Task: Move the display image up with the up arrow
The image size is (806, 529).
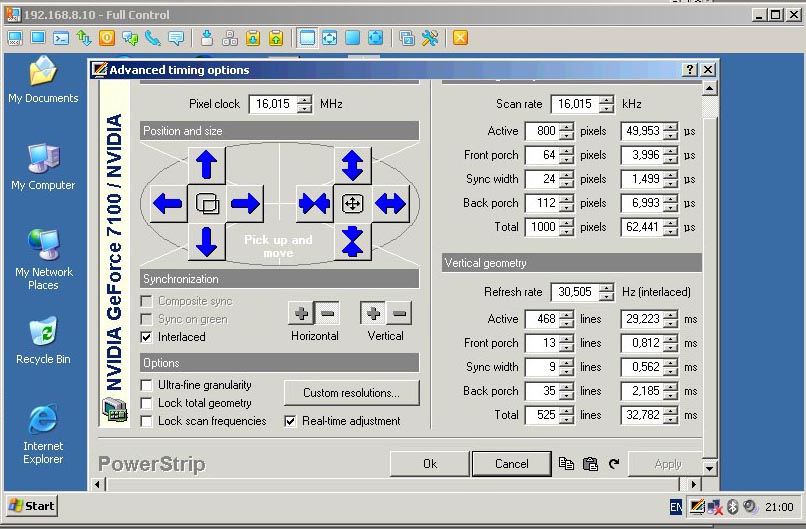Action: [x=207, y=165]
